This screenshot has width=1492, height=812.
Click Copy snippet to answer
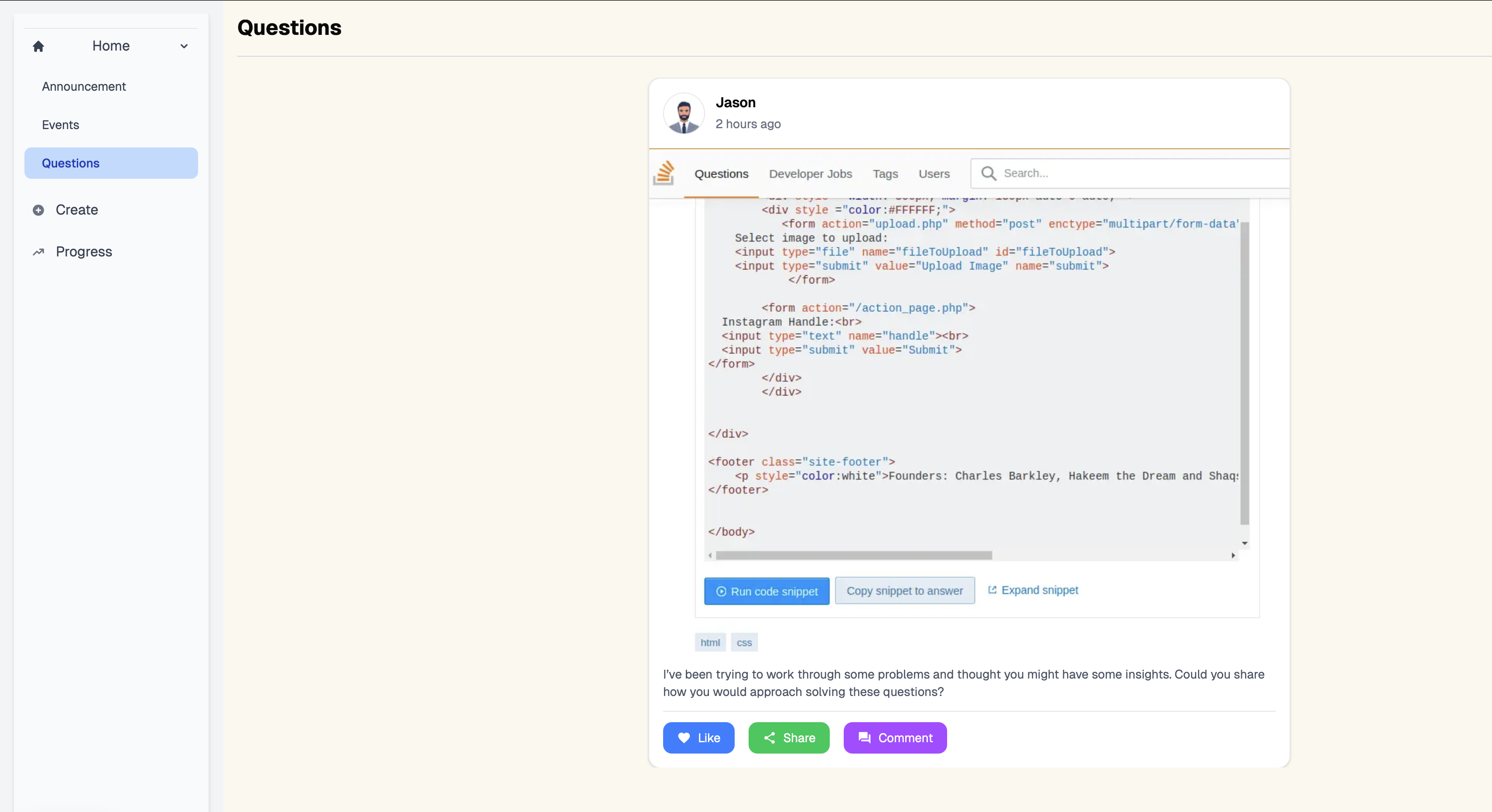[x=904, y=591]
